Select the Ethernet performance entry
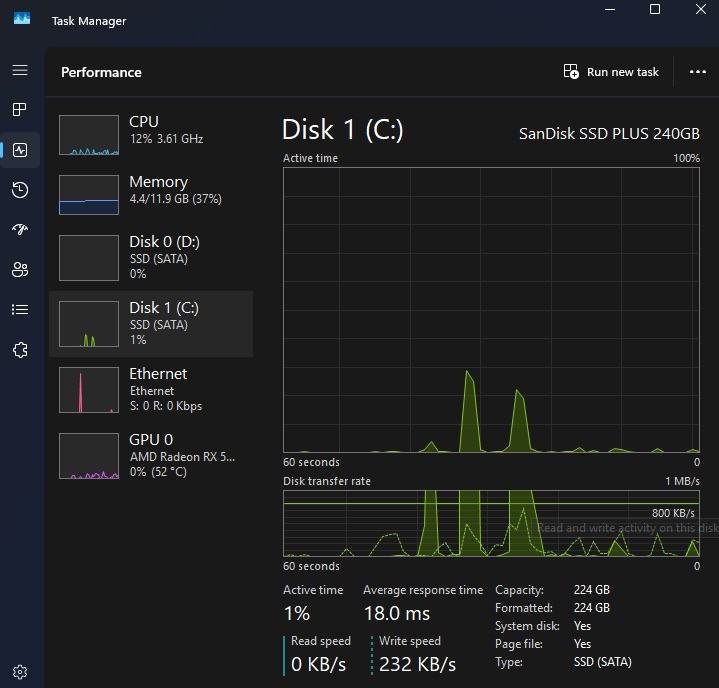Viewport: 719px width, 688px height. [x=151, y=390]
